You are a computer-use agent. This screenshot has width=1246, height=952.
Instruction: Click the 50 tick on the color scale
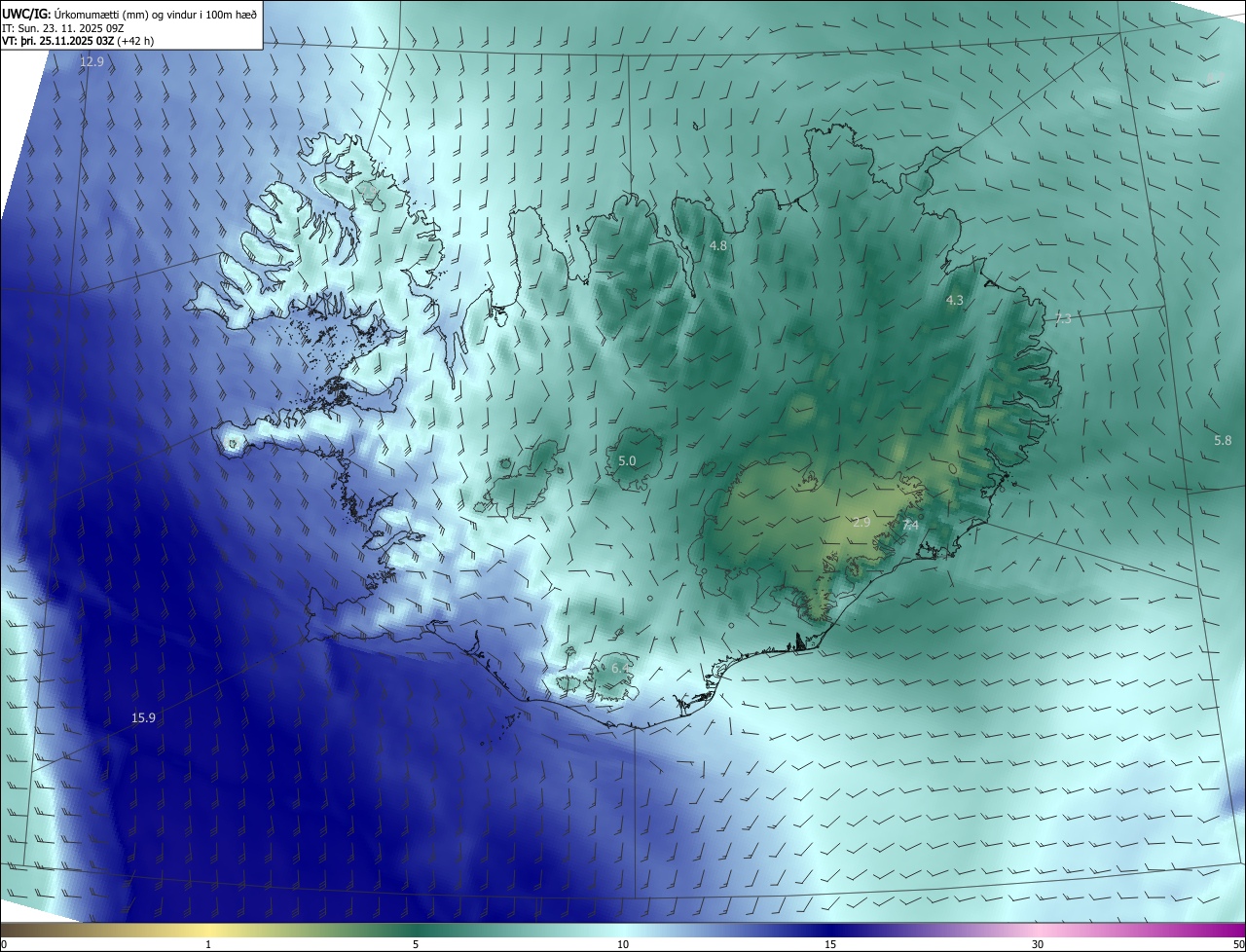(1238, 944)
